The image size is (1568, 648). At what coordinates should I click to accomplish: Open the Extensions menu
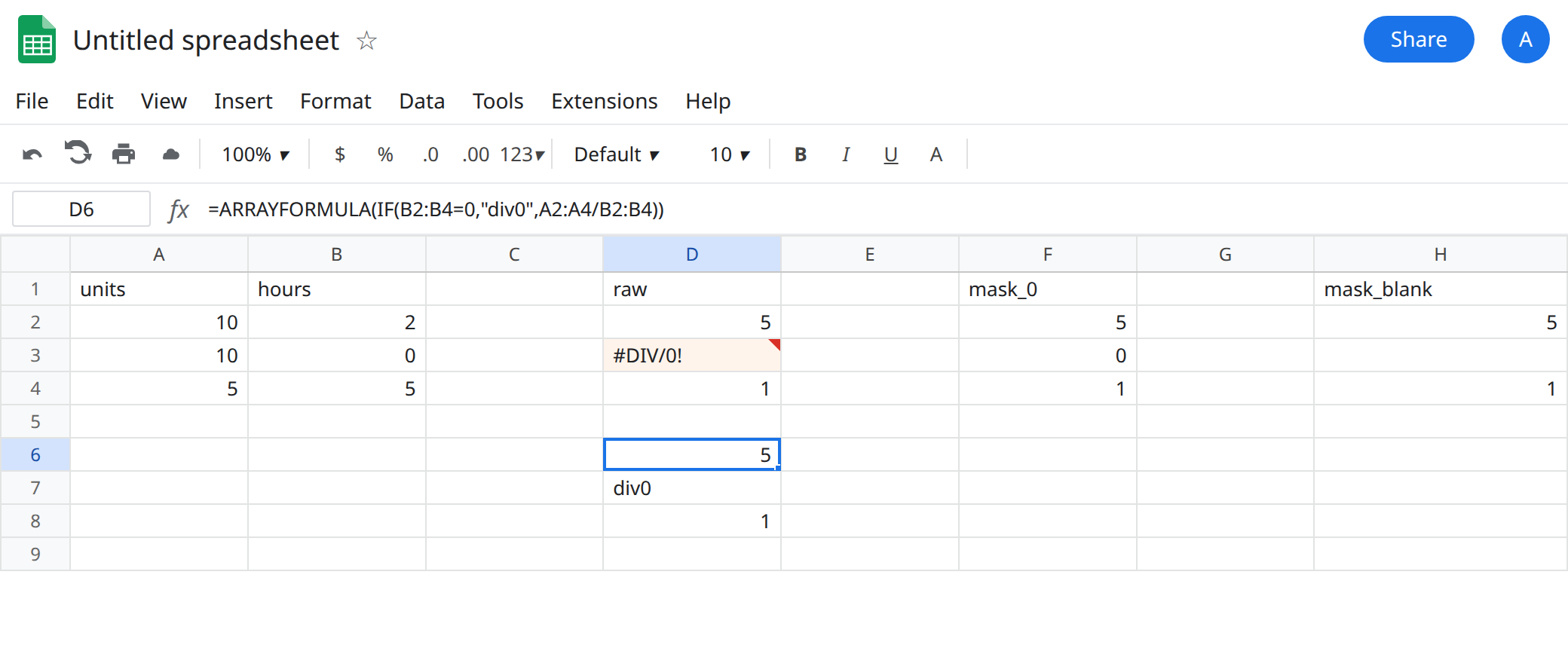click(x=605, y=101)
